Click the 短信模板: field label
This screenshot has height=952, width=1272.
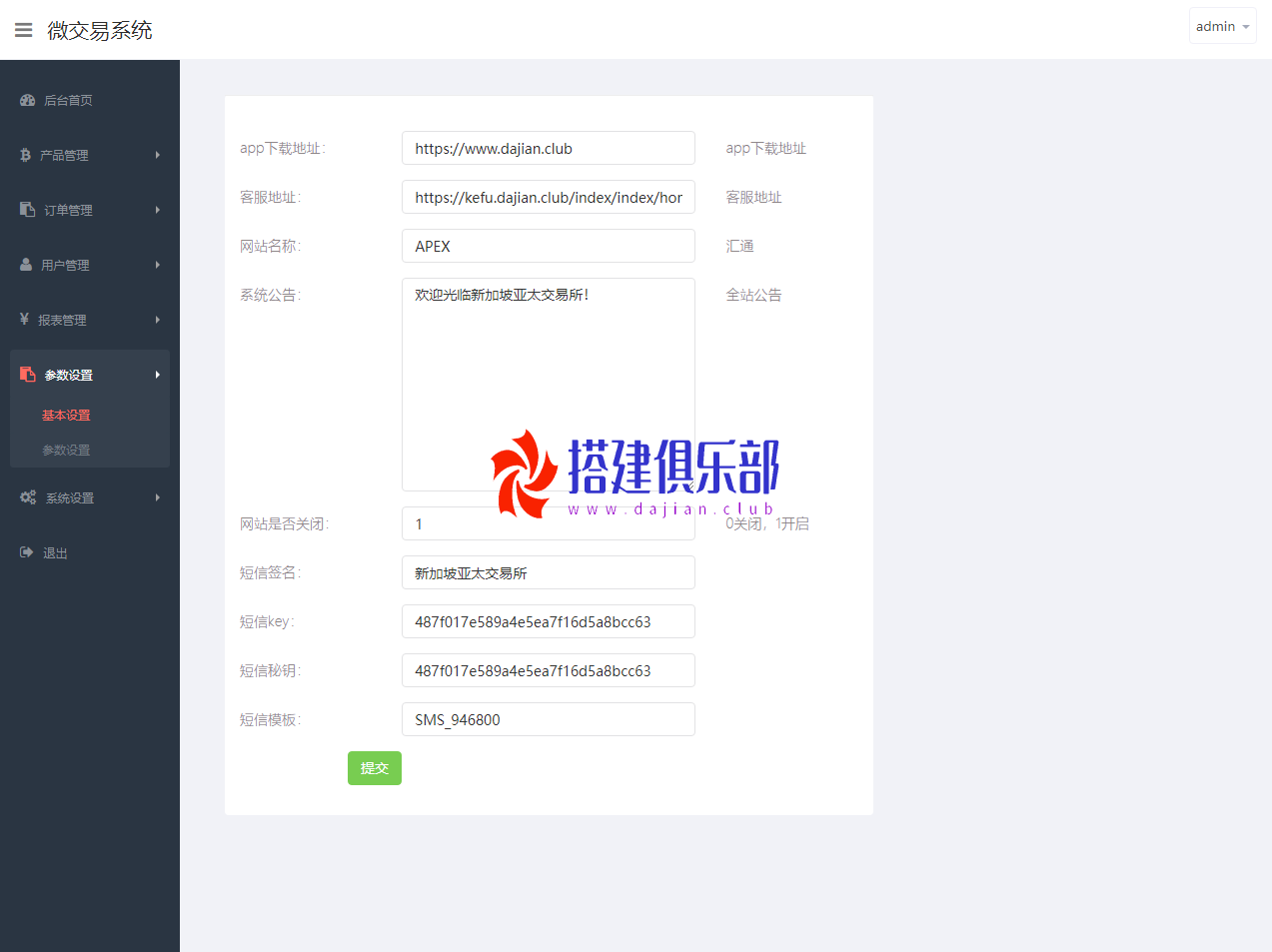(271, 719)
